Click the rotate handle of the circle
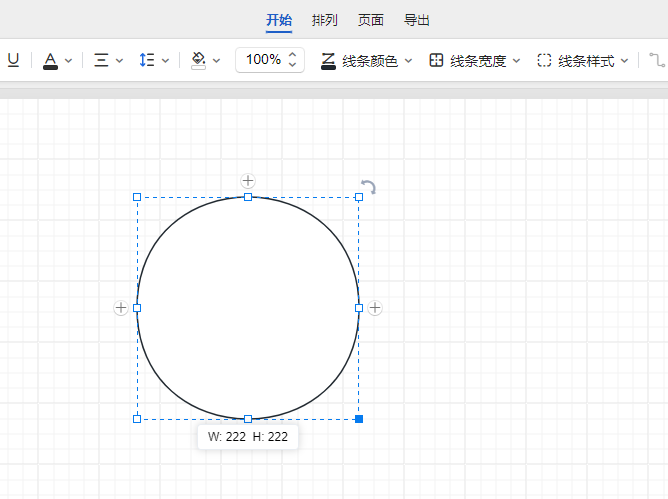The image size is (668, 499). [x=369, y=187]
